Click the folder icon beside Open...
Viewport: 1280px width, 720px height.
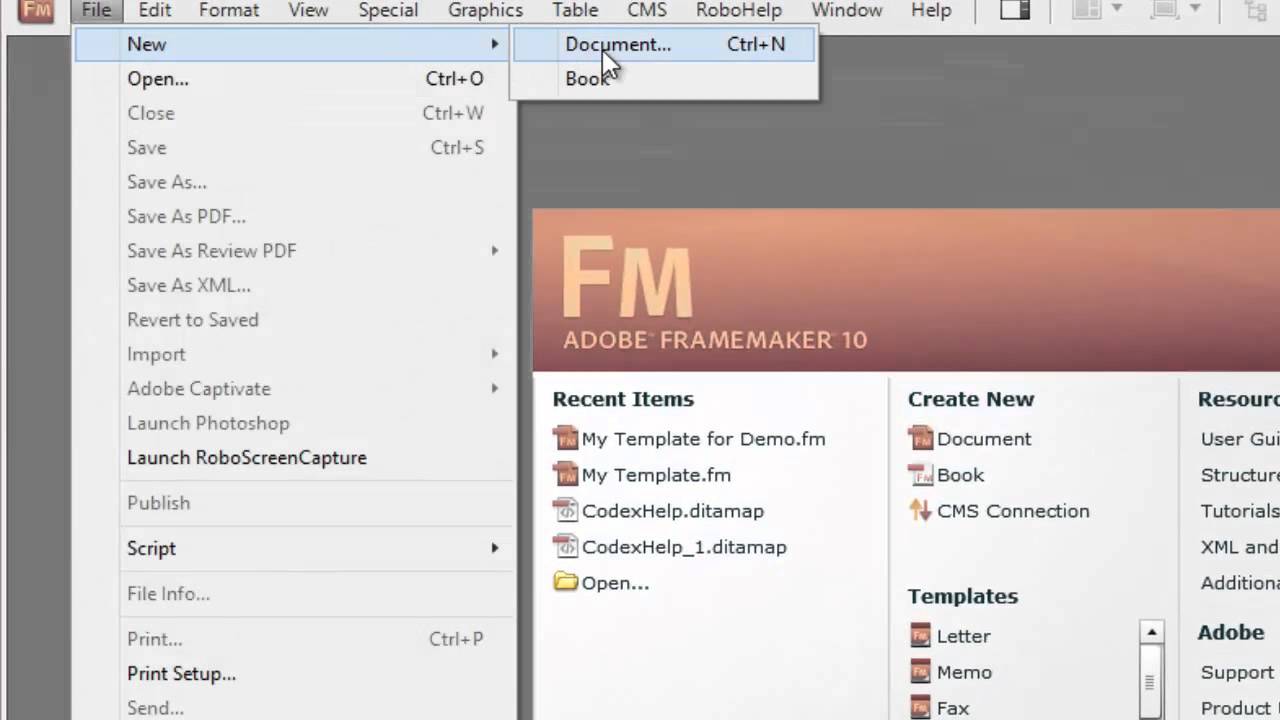tap(566, 582)
